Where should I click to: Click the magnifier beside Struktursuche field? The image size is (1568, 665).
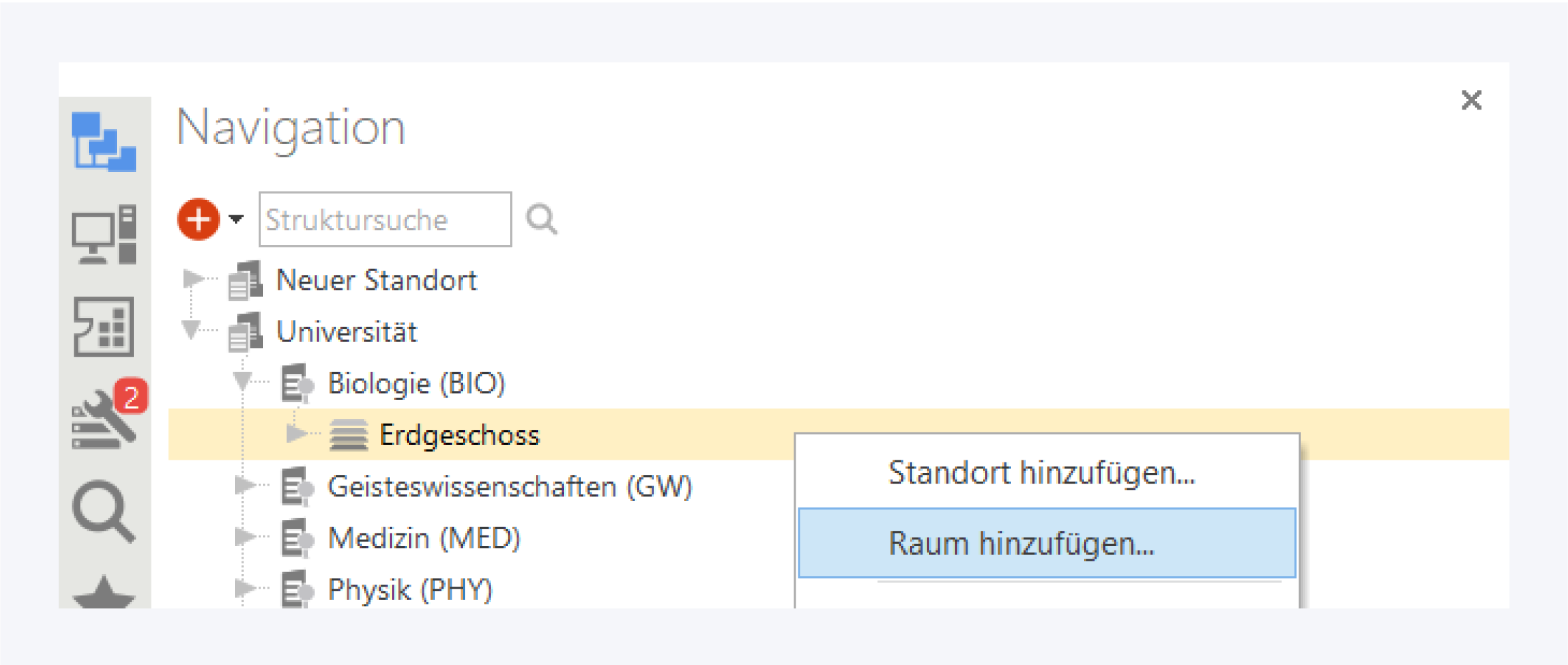point(542,219)
